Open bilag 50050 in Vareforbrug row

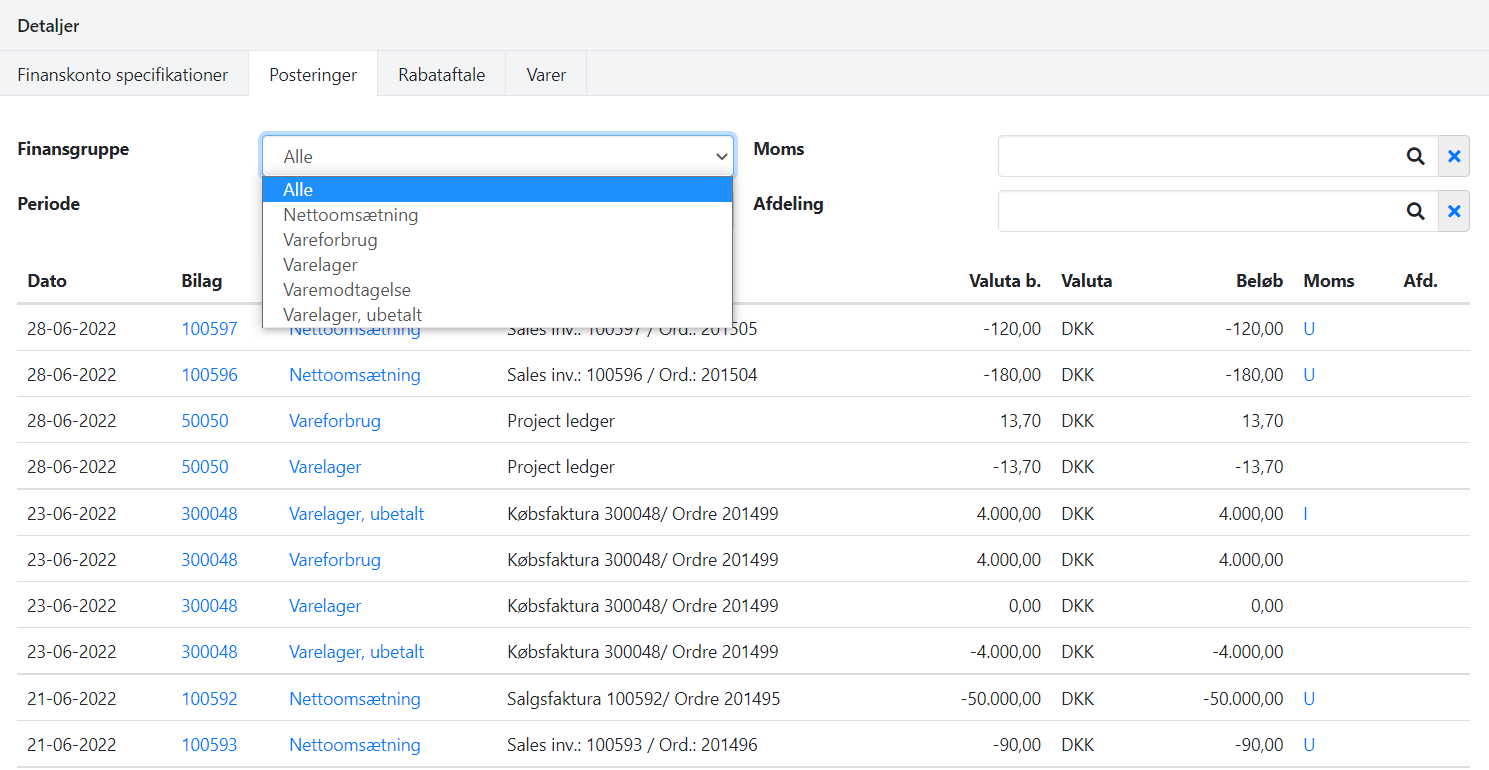[204, 421]
